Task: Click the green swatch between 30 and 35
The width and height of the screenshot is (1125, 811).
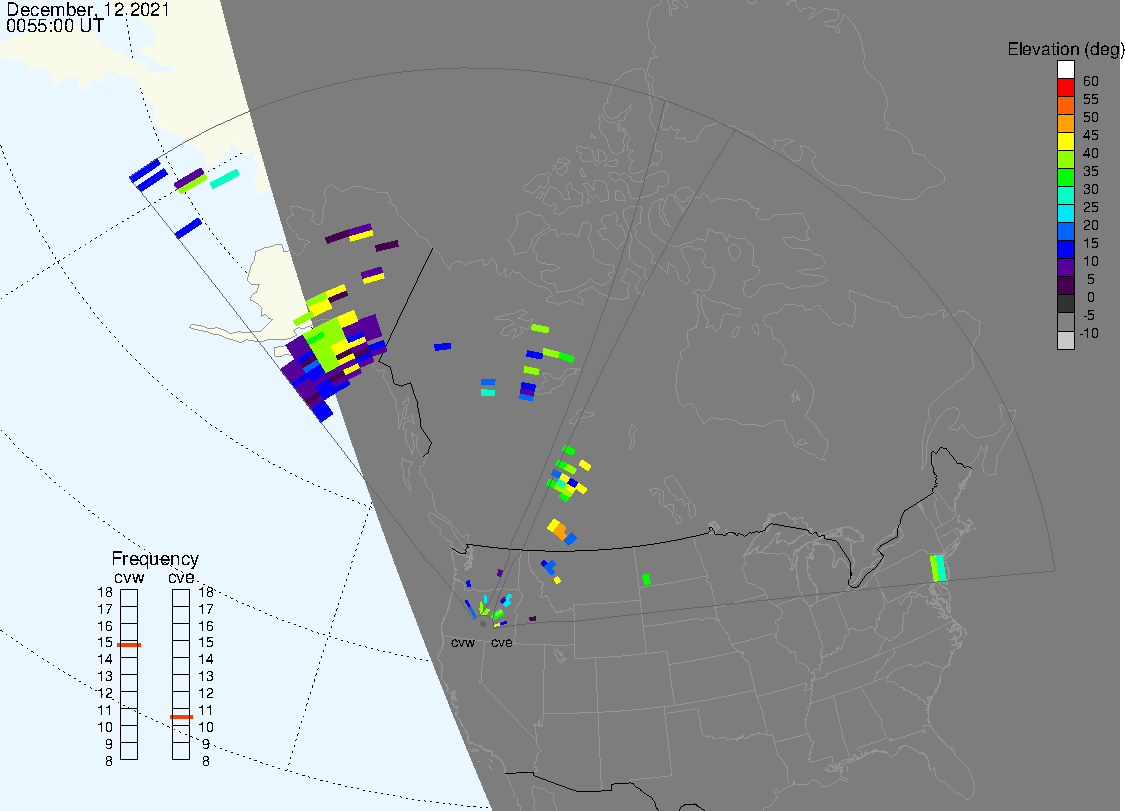Action: pos(1065,177)
